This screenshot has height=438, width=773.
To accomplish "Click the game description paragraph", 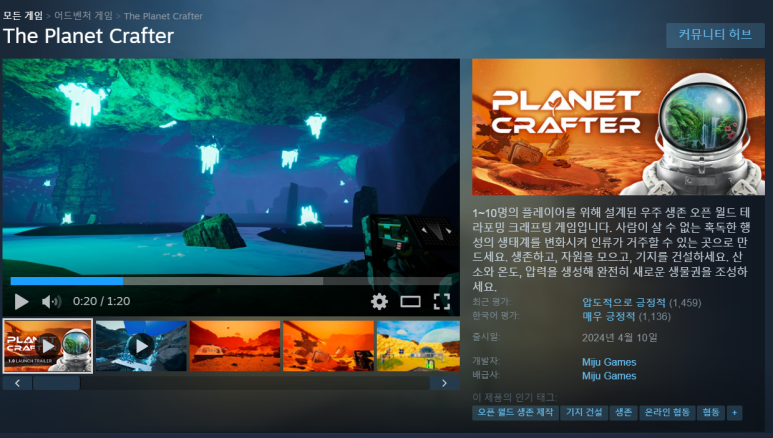I will (x=611, y=249).
